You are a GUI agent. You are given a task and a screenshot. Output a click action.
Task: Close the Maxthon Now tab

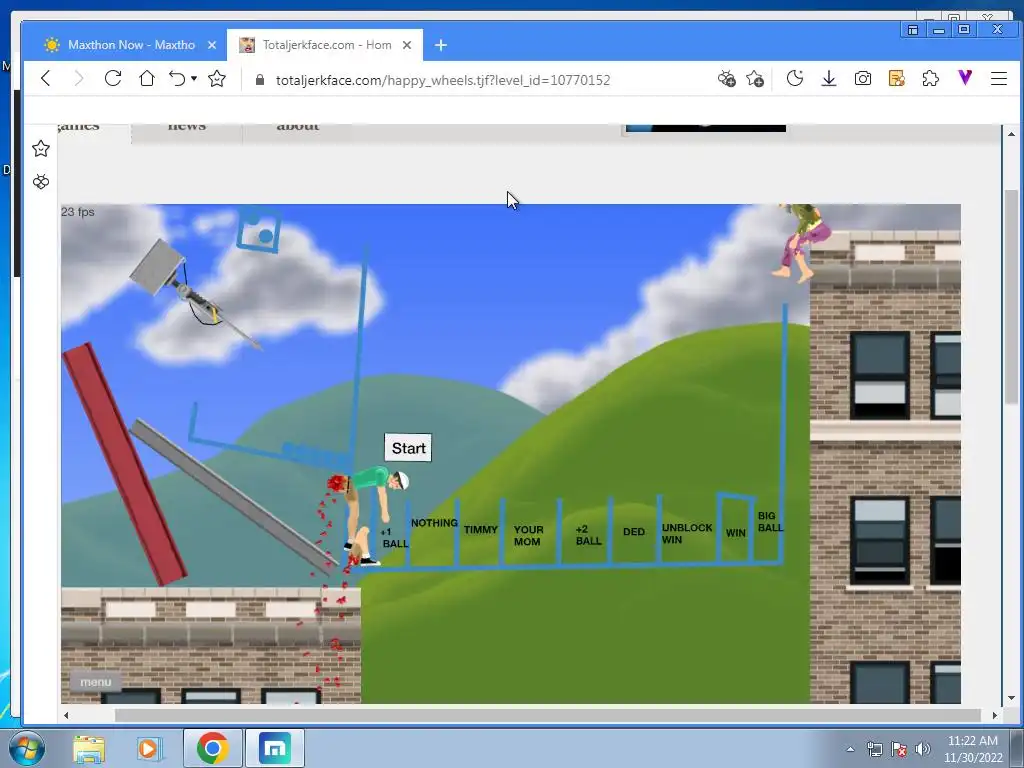click(x=212, y=45)
